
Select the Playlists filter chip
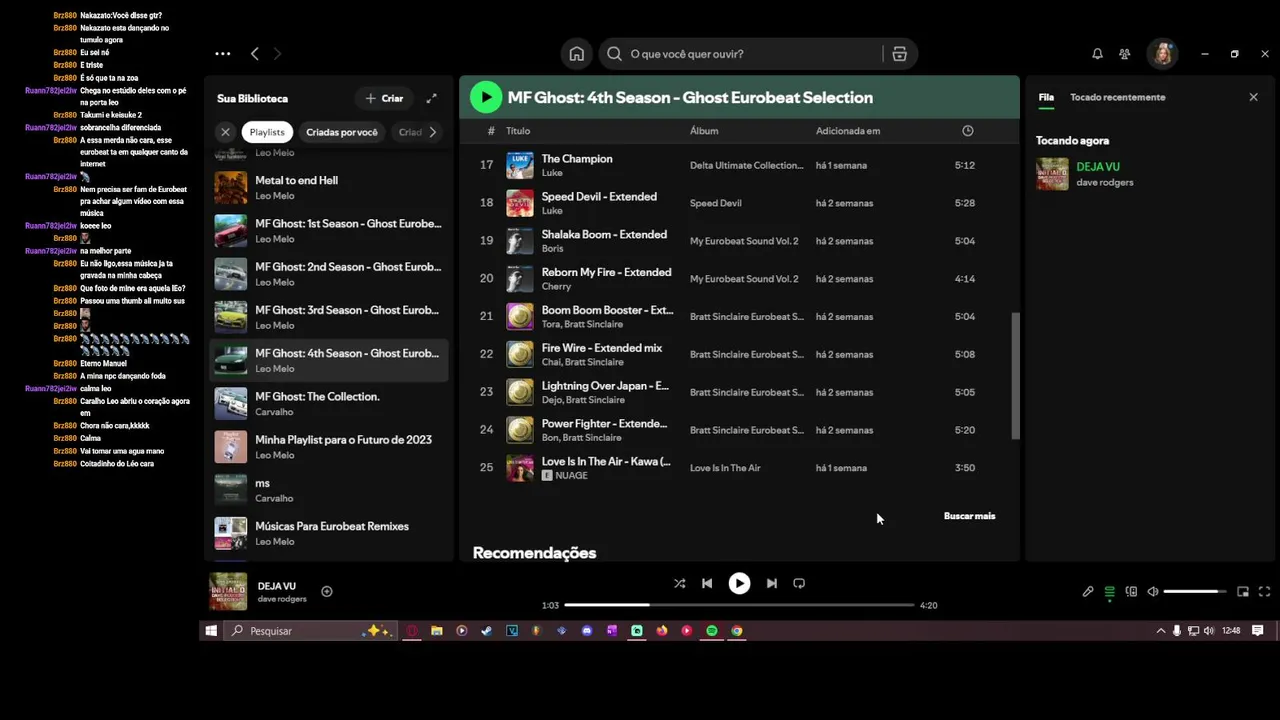click(267, 132)
